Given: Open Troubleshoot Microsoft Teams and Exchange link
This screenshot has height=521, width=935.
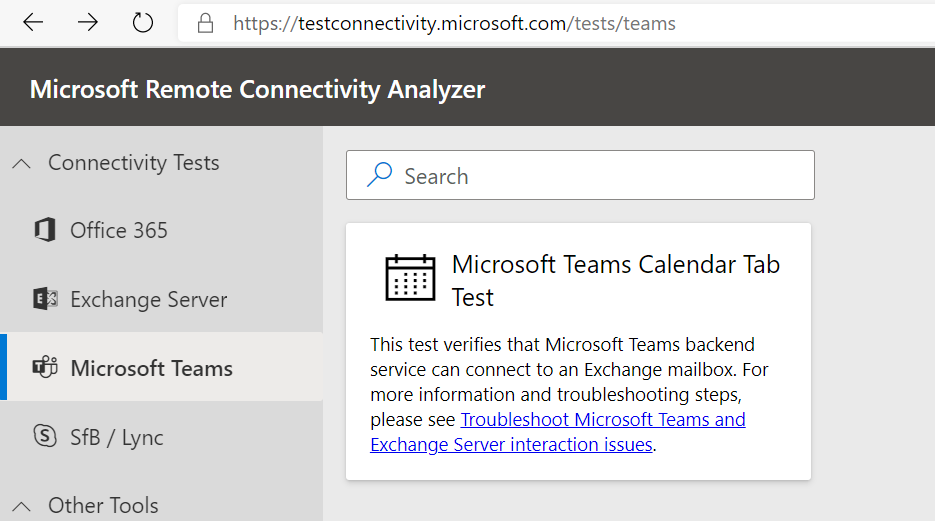Looking at the screenshot, I should pyautogui.click(x=603, y=420).
